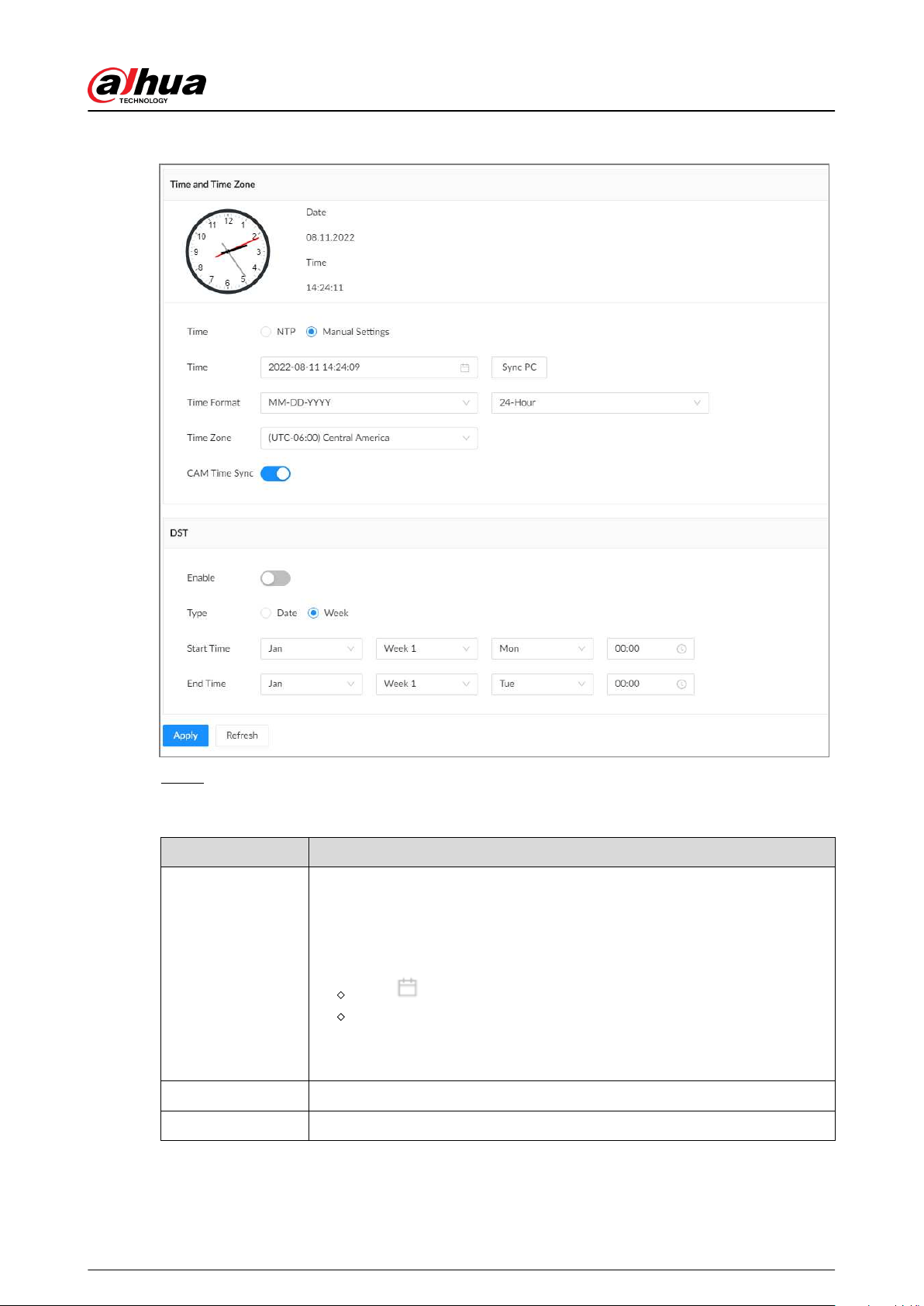Open the Time Zone dropdown
Image resolution: width=924 pixels, height=1306 pixels.
click(x=369, y=438)
